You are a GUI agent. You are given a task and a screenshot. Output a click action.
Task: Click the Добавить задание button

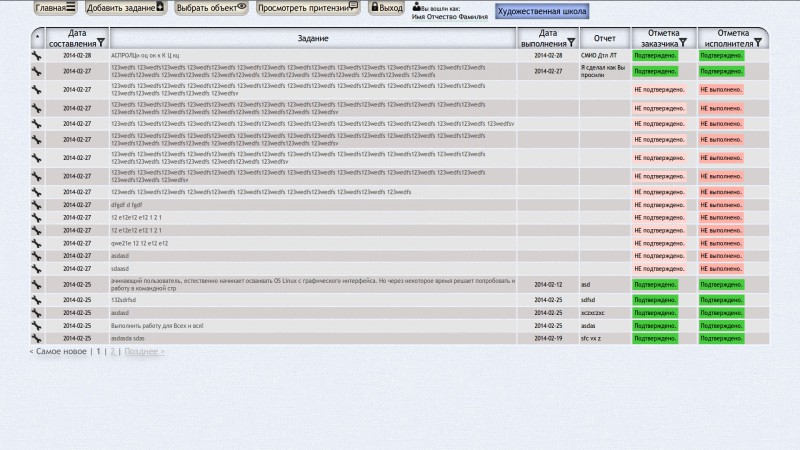pyautogui.click(x=126, y=8)
